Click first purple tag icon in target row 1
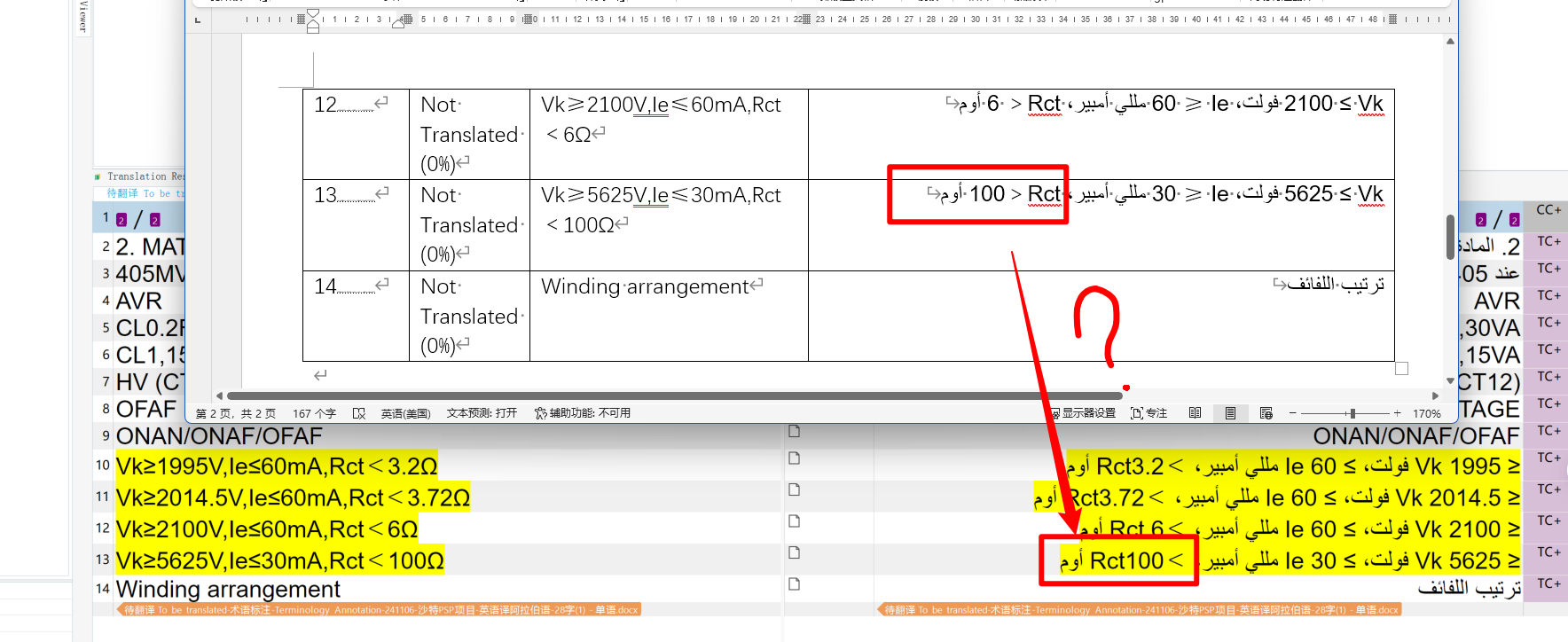The height and width of the screenshot is (642, 1568). pyautogui.click(x=1480, y=220)
